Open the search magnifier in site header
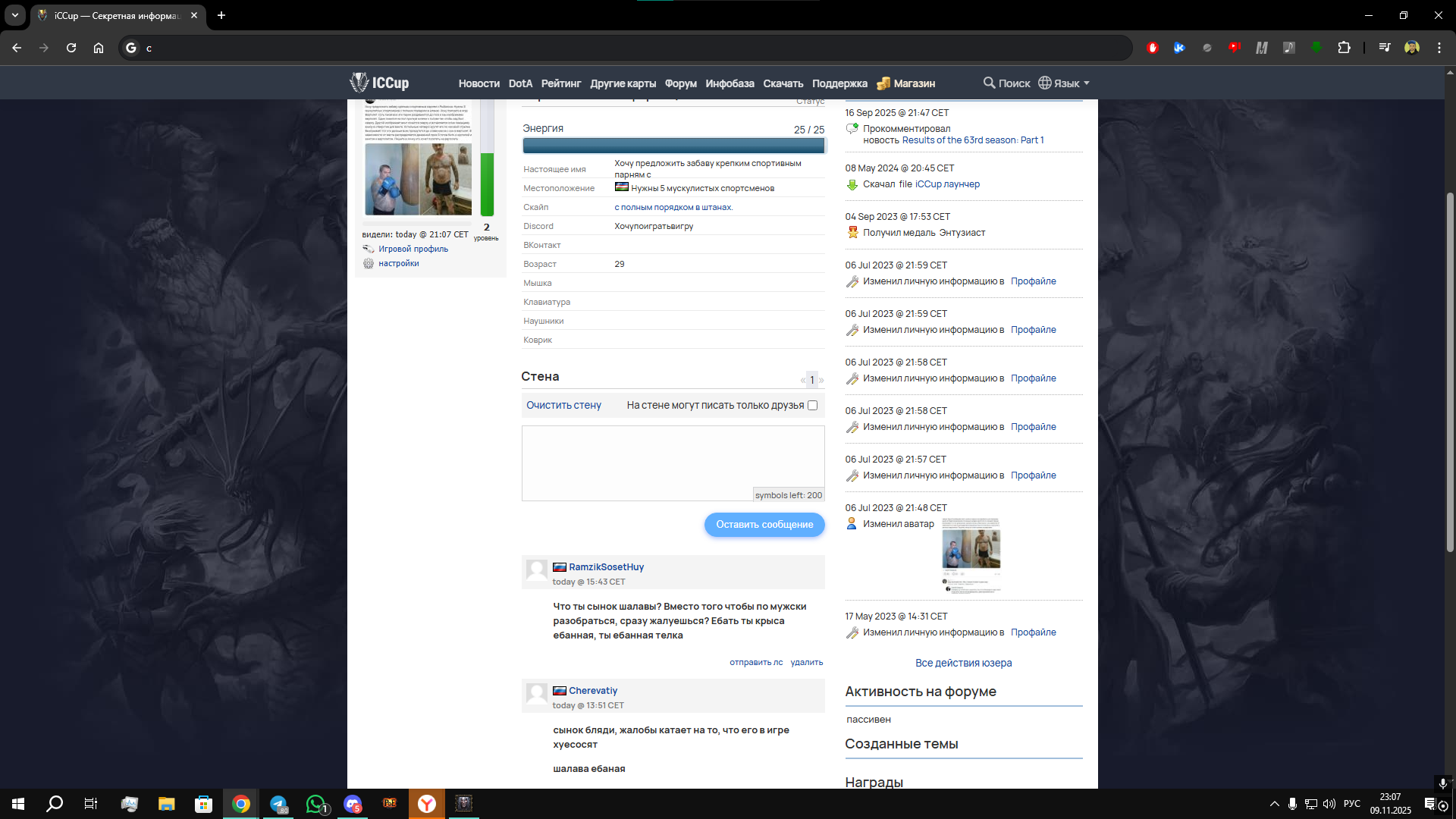Screen dimensions: 1456x819 (989, 83)
